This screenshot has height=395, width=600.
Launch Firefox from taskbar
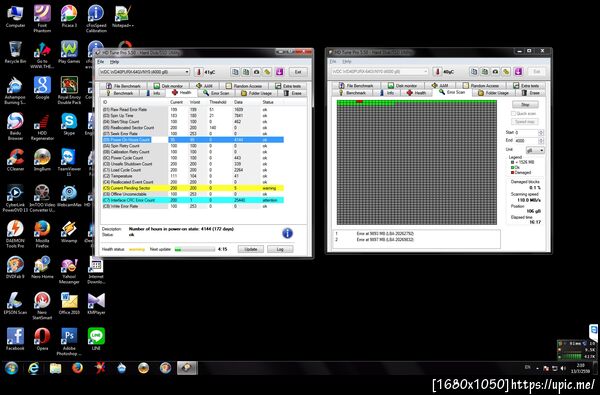coord(78,368)
